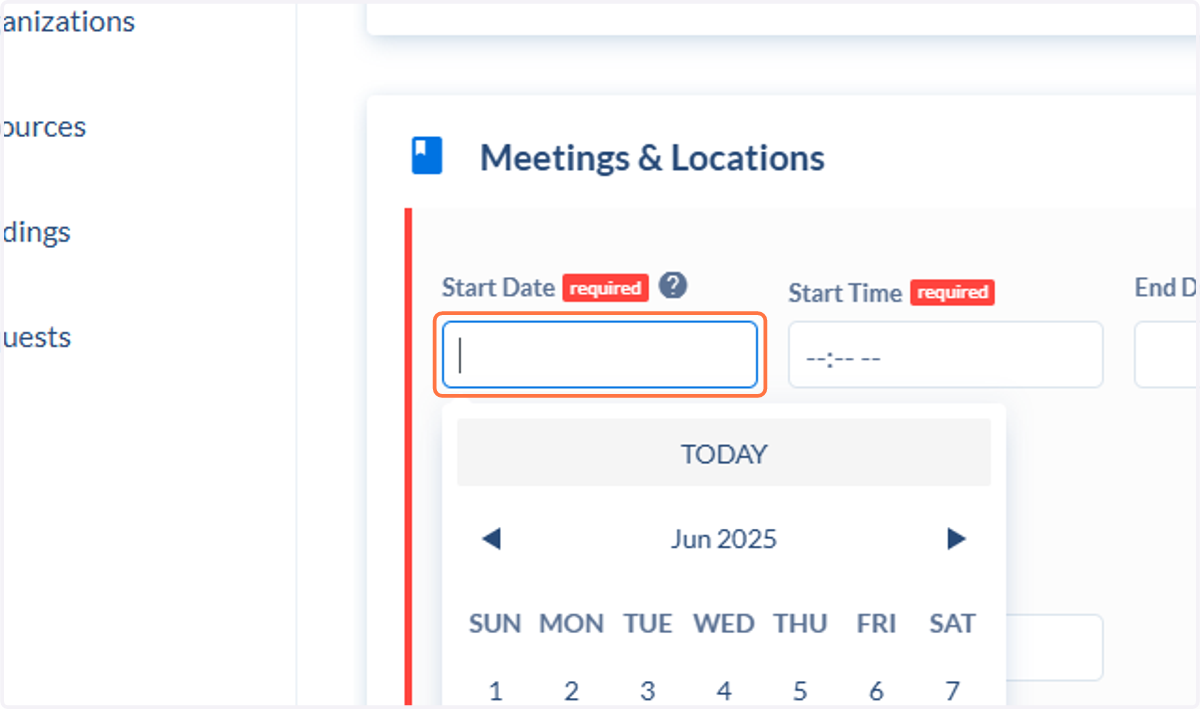Go to previous month in calendar
Viewport: 1200px width, 709px height.
(x=491, y=540)
